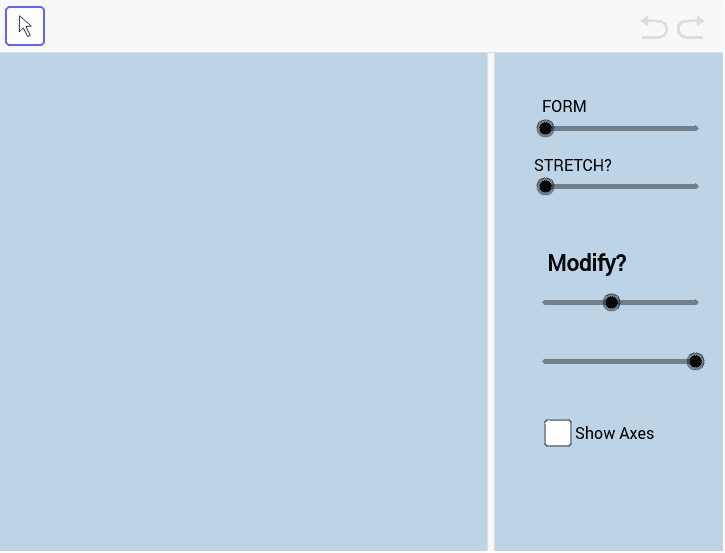Click right end of slider under Modify?

[x=694, y=302]
